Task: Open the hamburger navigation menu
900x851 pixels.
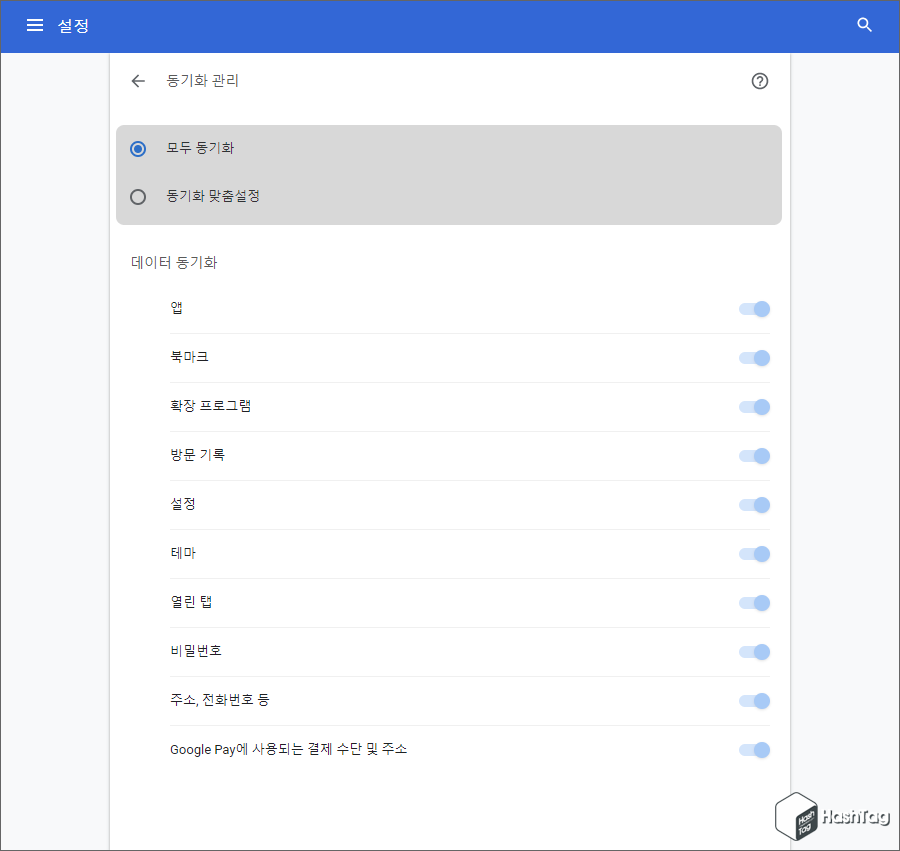Action: tap(35, 26)
